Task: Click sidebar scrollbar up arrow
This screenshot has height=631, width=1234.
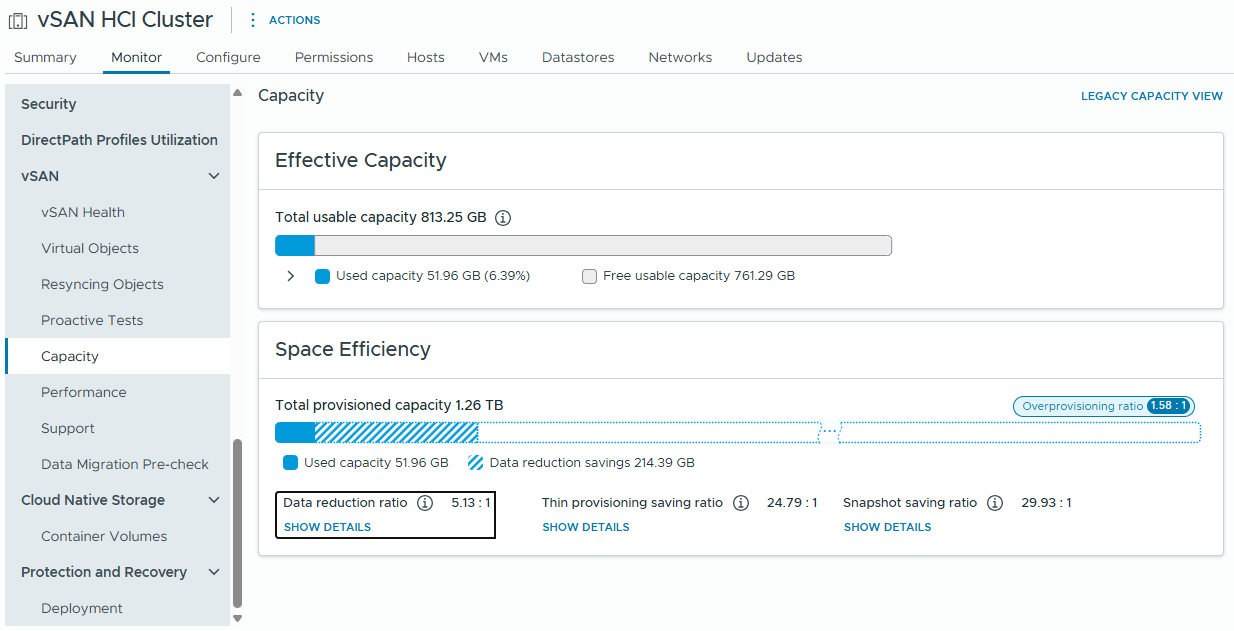Action: (237, 93)
